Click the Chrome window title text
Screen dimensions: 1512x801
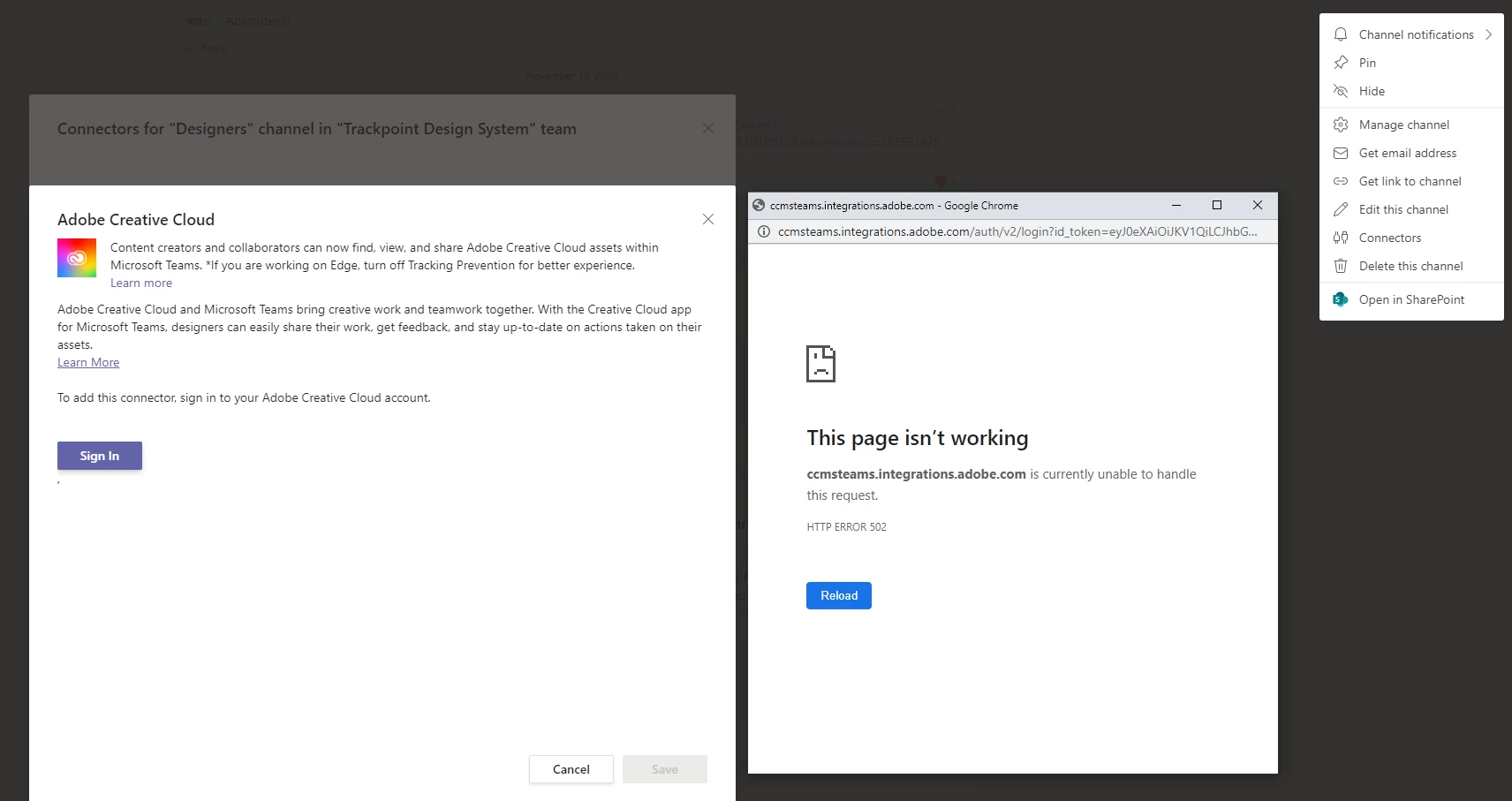894,205
